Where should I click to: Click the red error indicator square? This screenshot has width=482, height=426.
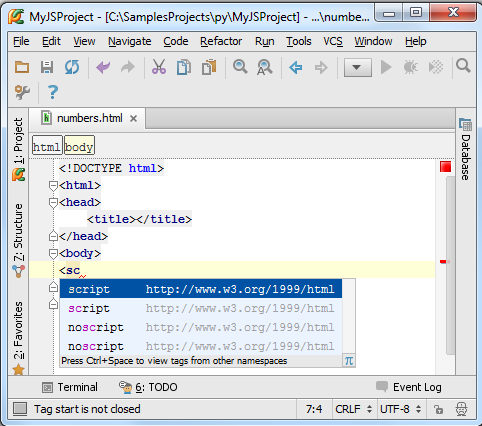tap(445, 167)
